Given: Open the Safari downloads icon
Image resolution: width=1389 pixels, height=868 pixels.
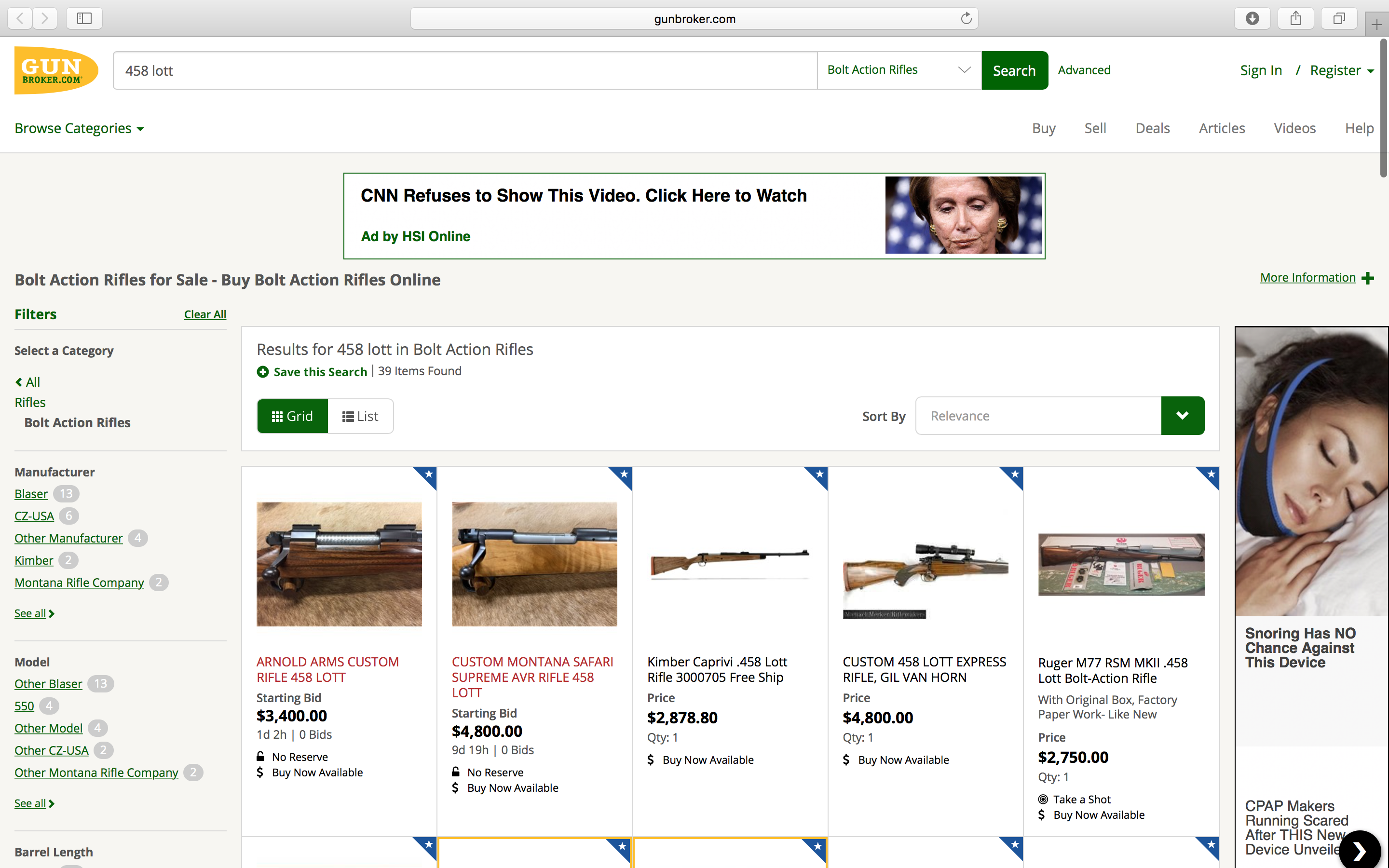Looking at the screenshot, I should coord(1253,18).
